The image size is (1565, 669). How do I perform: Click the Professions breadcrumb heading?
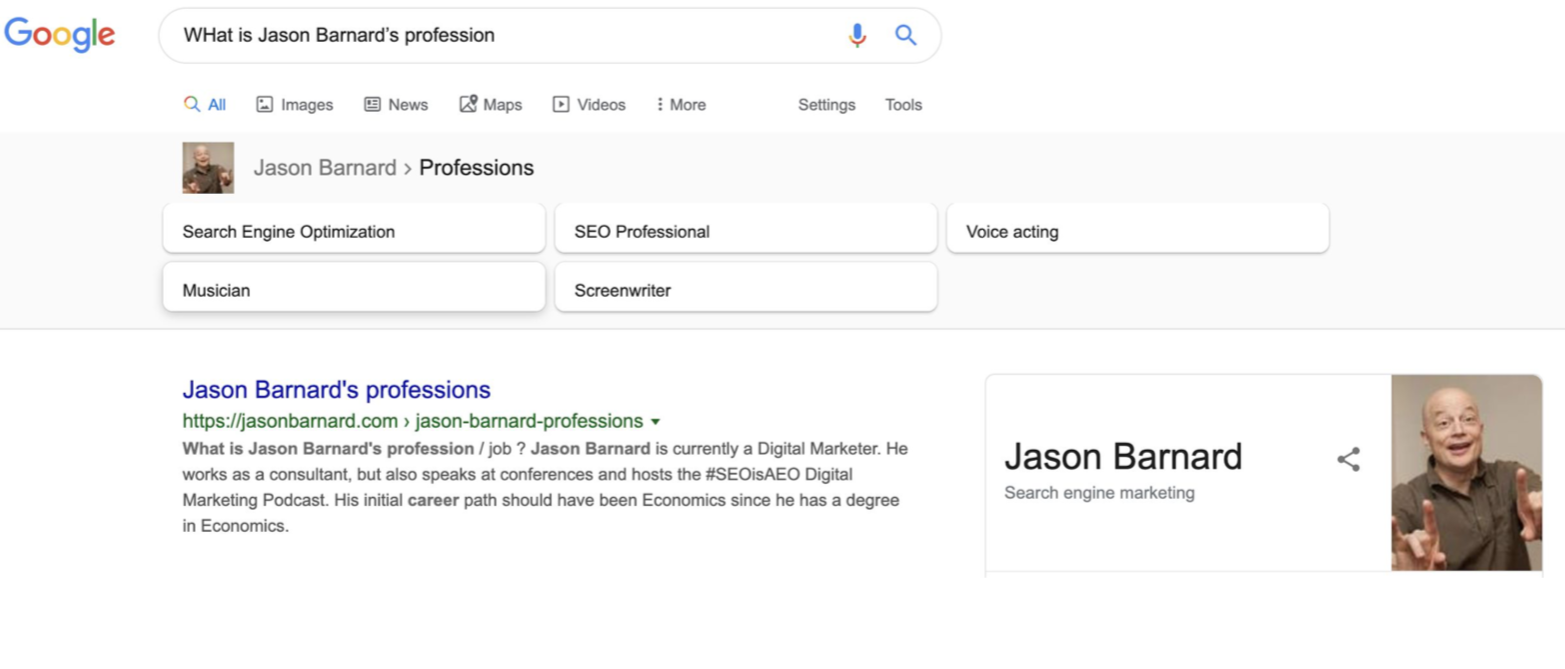tap(476, 168)
